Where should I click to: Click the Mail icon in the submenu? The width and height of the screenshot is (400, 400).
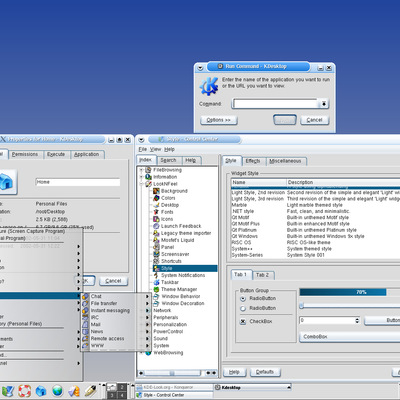point(86,324)
